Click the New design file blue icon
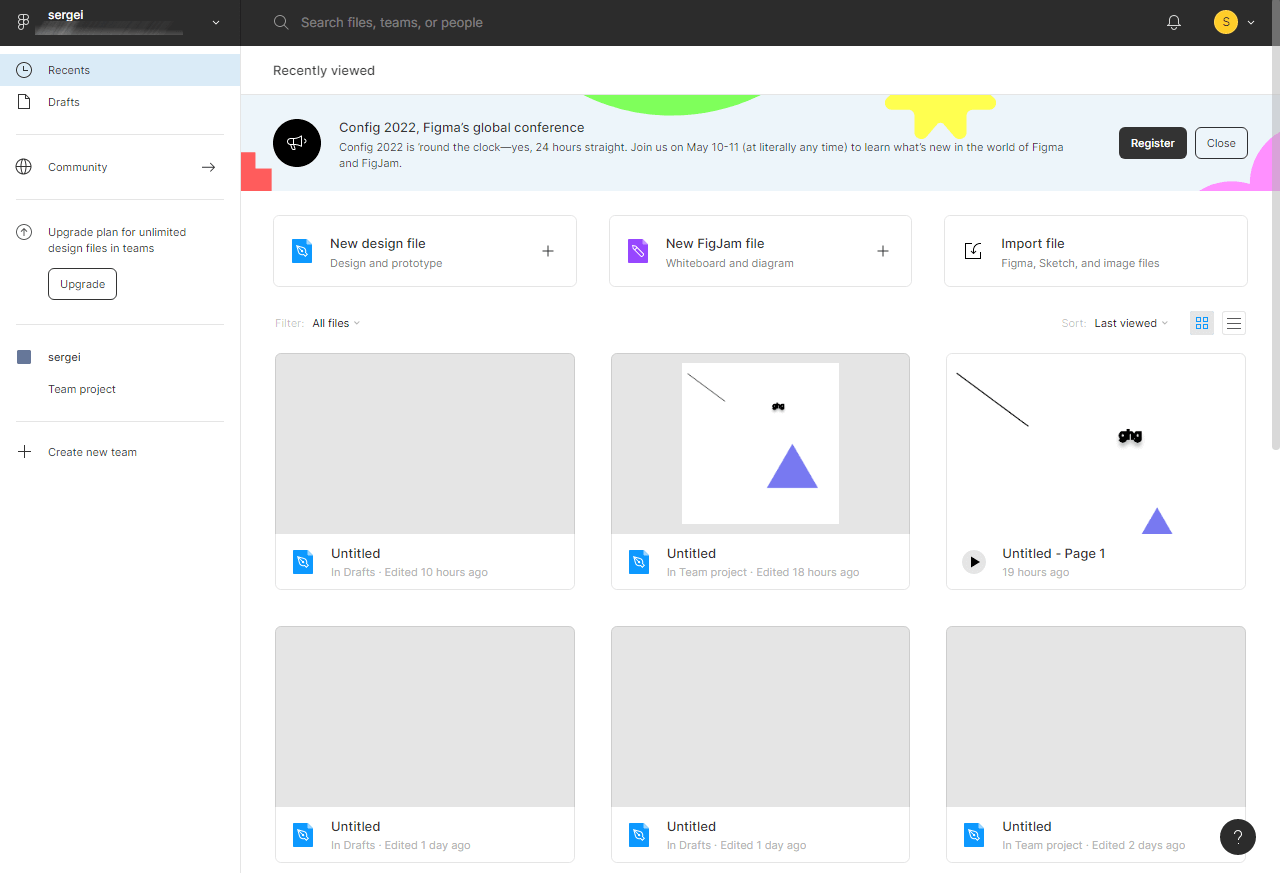This screenshot has height=873, width=1280. click(302, 251)
